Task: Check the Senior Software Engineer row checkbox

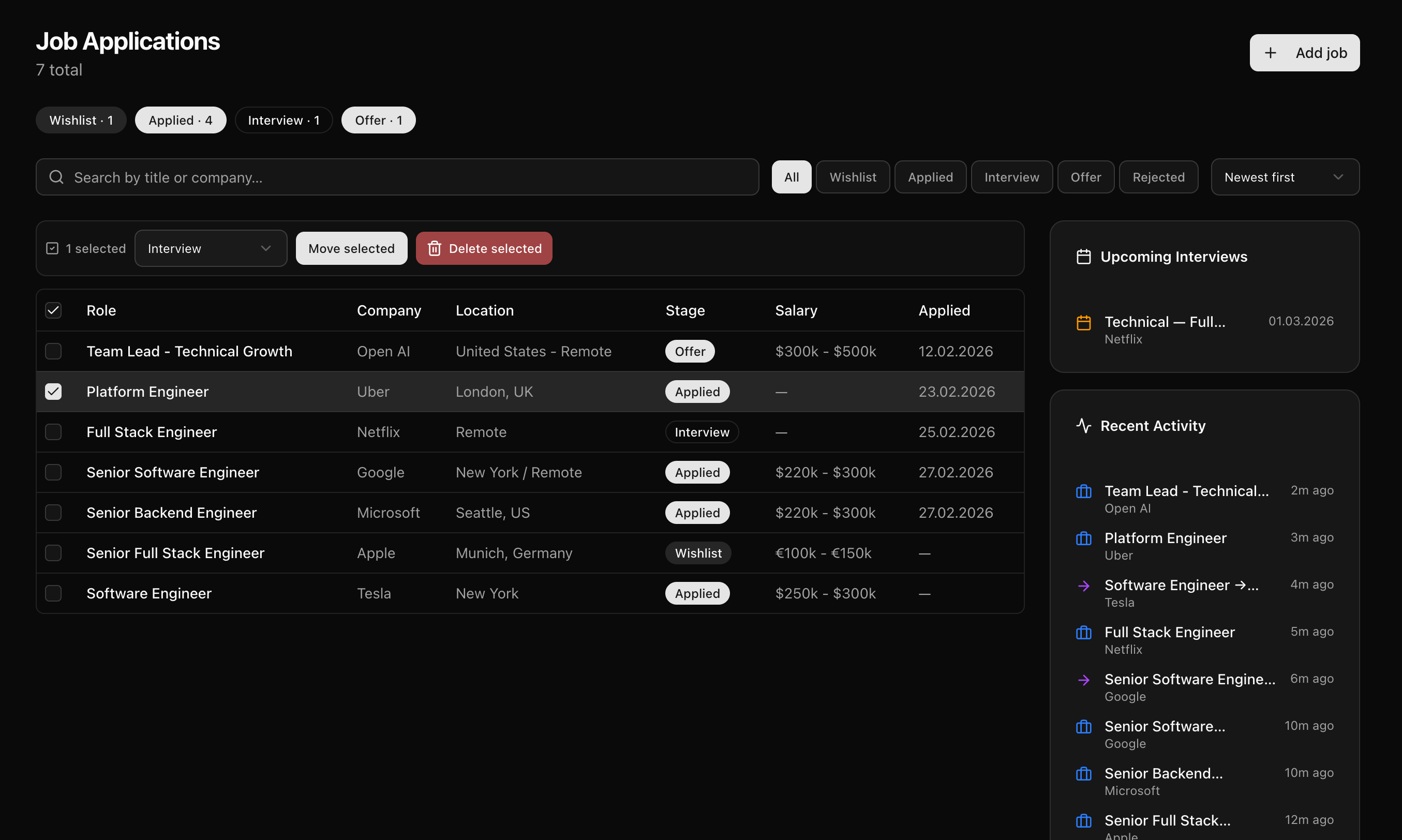Action: [53, 472]
